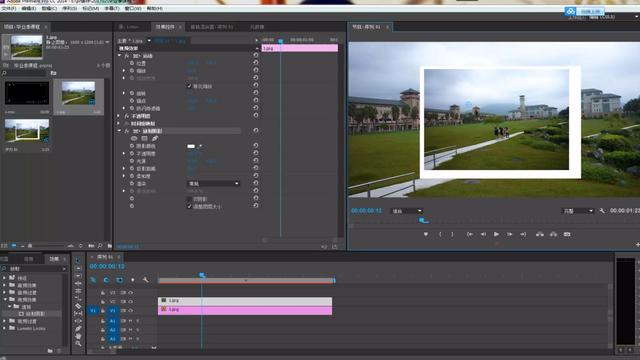Switch to the Effect Controls tab
This screenshot has width=640, height=360.
[x=165, y=27]
